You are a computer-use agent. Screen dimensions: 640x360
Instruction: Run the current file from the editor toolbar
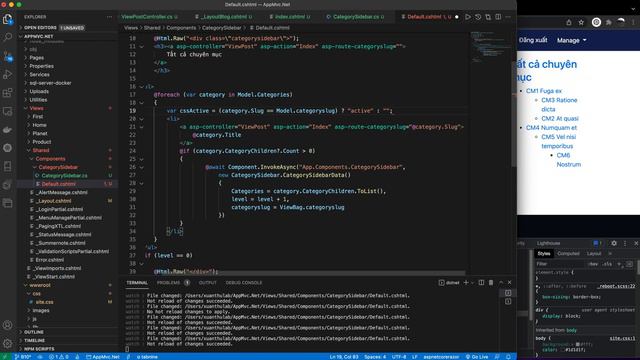[468, 17]
